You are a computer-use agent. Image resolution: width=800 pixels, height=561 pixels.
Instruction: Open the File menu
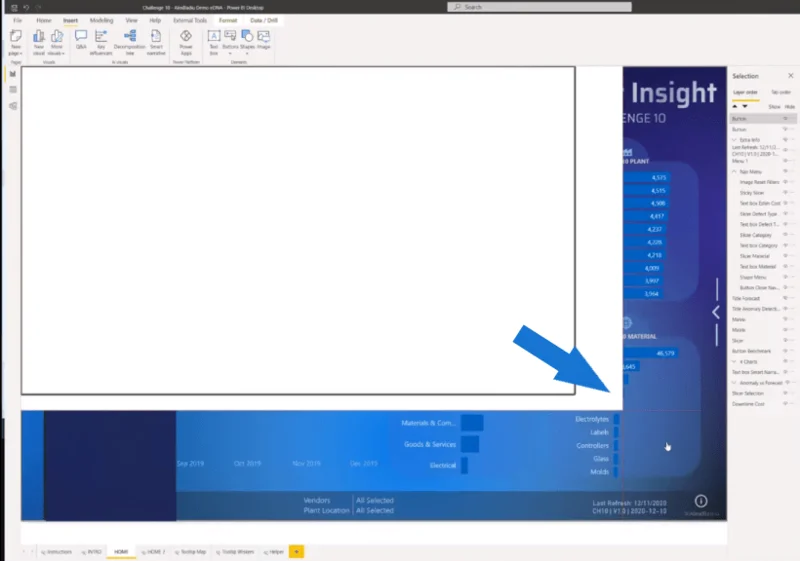pos(17,20)
